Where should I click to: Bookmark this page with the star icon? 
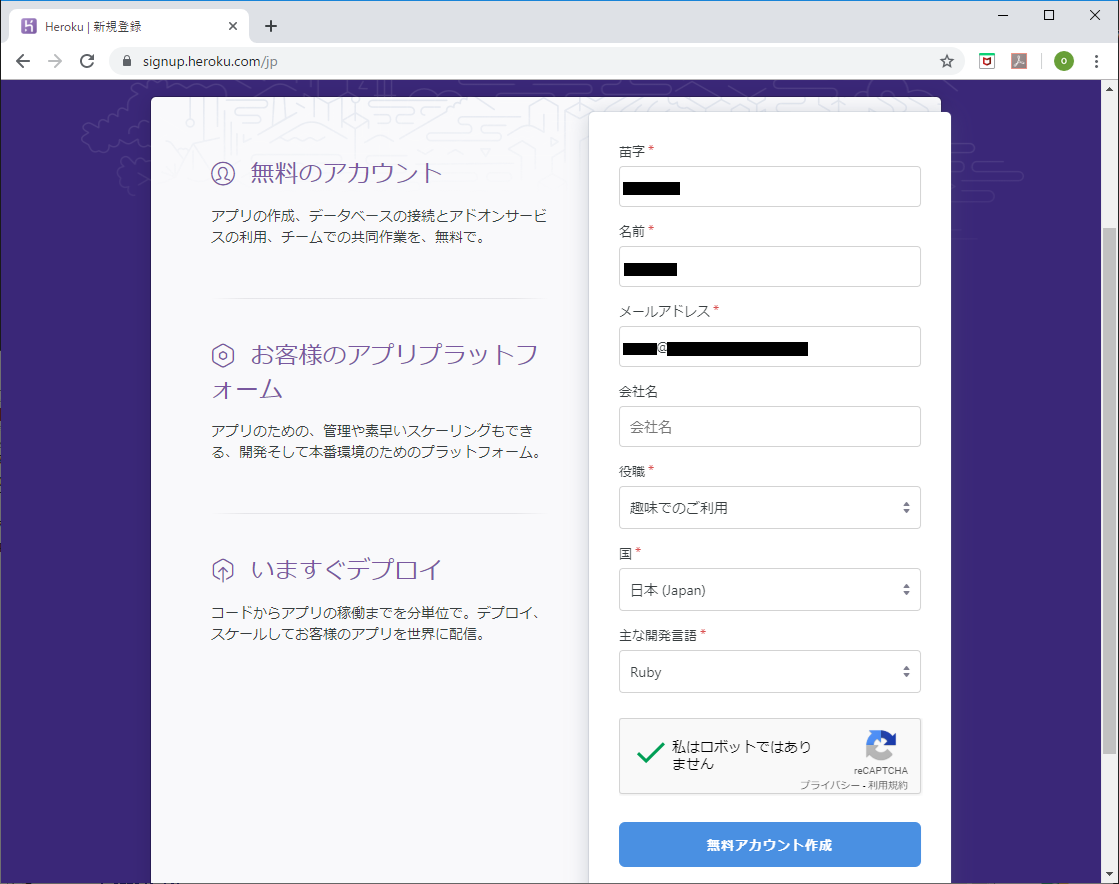click(946, 61)
